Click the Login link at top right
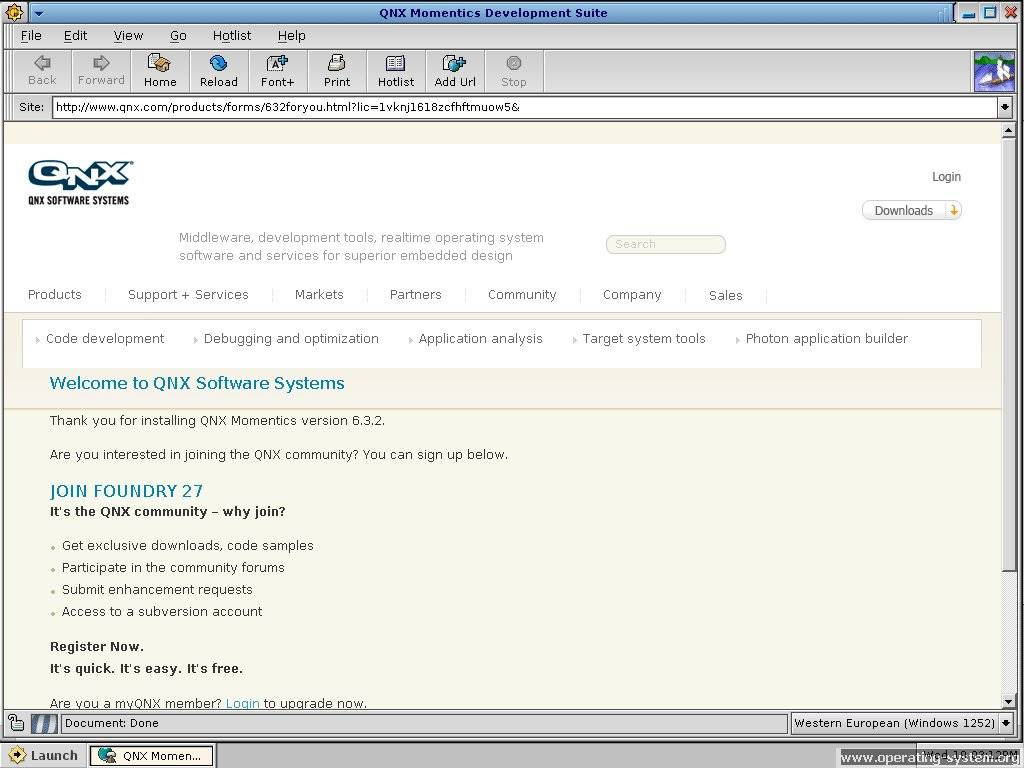This screenshot has height=768, width=1024. click(x=946, y=177)
